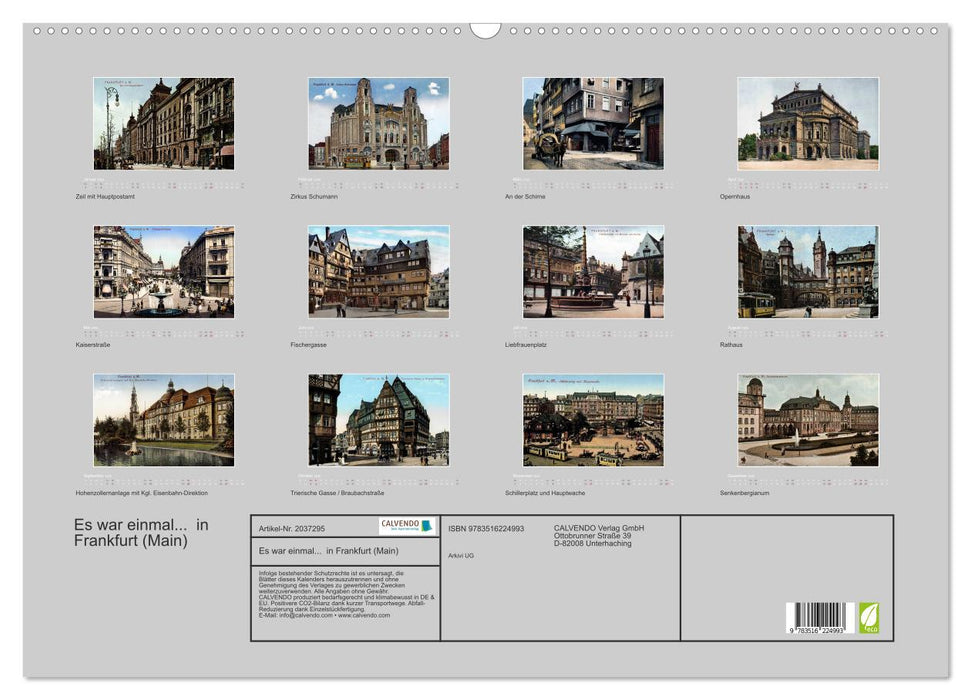Click the Artikel-Nr. 2037295 text
Image resolution: width=971 pixels, height=700 pixels.
tap(291, 528)
